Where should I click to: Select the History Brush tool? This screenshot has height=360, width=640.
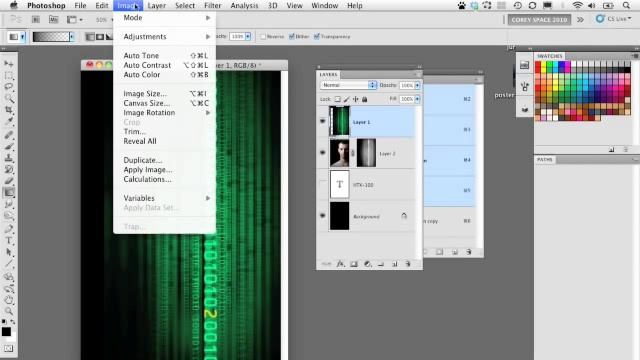tap(9, 169)
